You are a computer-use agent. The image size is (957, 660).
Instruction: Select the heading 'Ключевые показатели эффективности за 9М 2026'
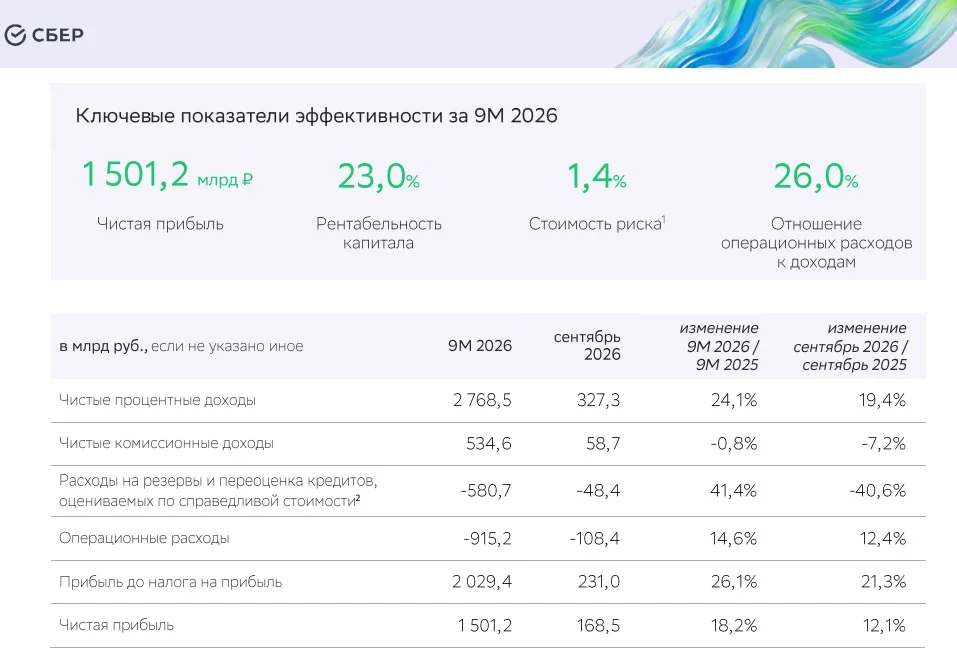316,115
